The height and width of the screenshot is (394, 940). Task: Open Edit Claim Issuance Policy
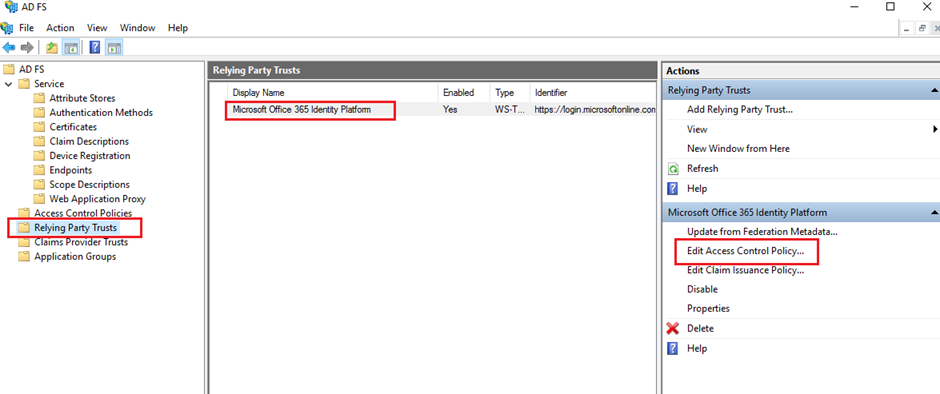[745, 270]
